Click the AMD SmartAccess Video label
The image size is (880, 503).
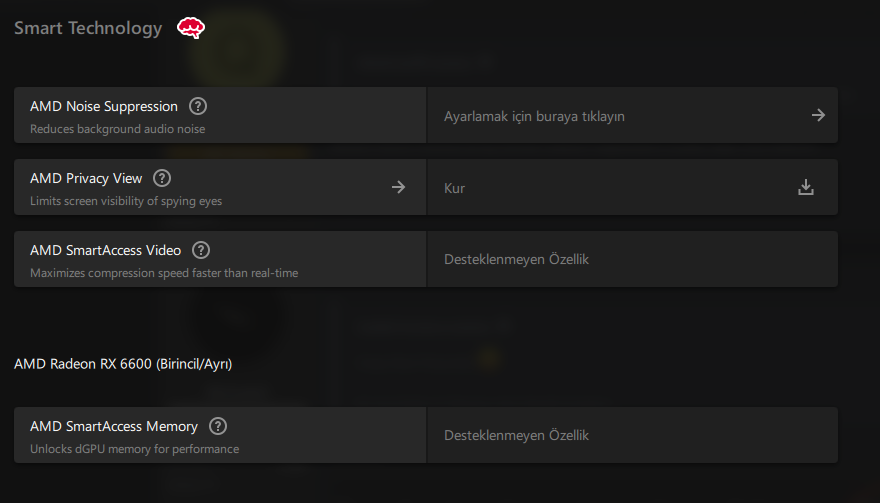tap(105, 250)
